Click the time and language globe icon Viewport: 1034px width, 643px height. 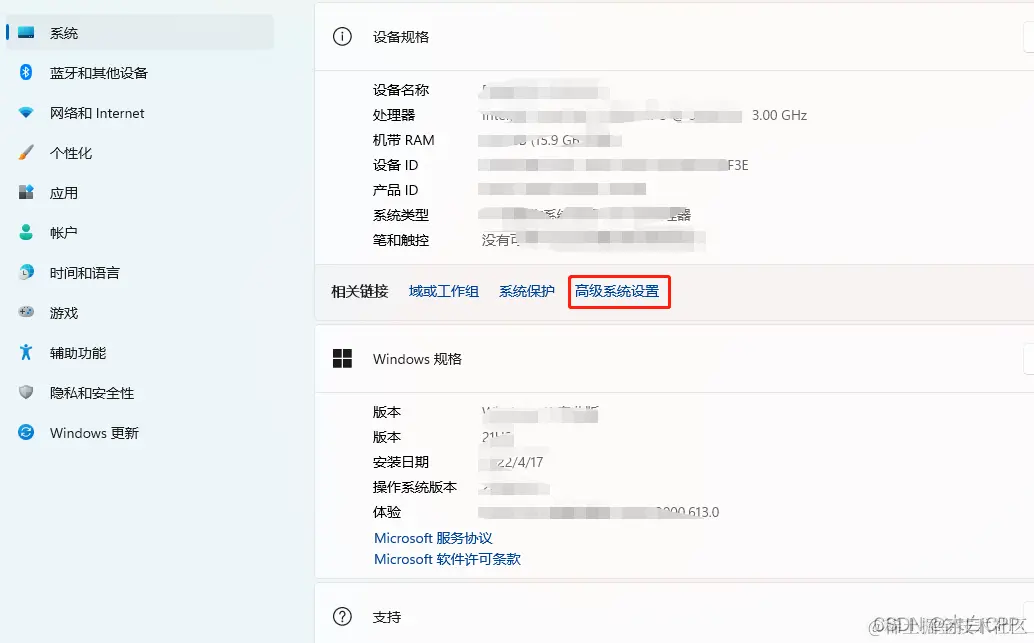[26, 272]
